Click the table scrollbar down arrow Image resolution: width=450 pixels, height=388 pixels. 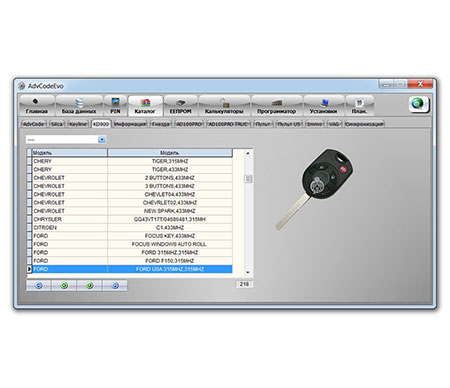248,273
